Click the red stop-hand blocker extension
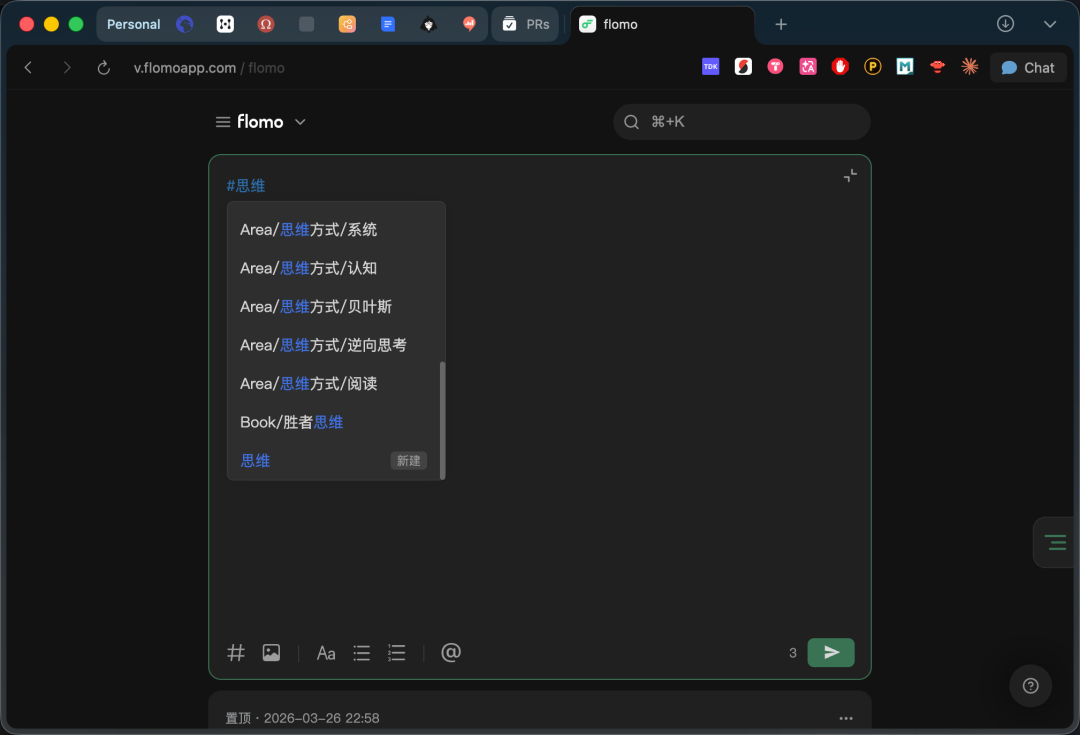Screen dimensions: 1080x735 tap(840, 67)
